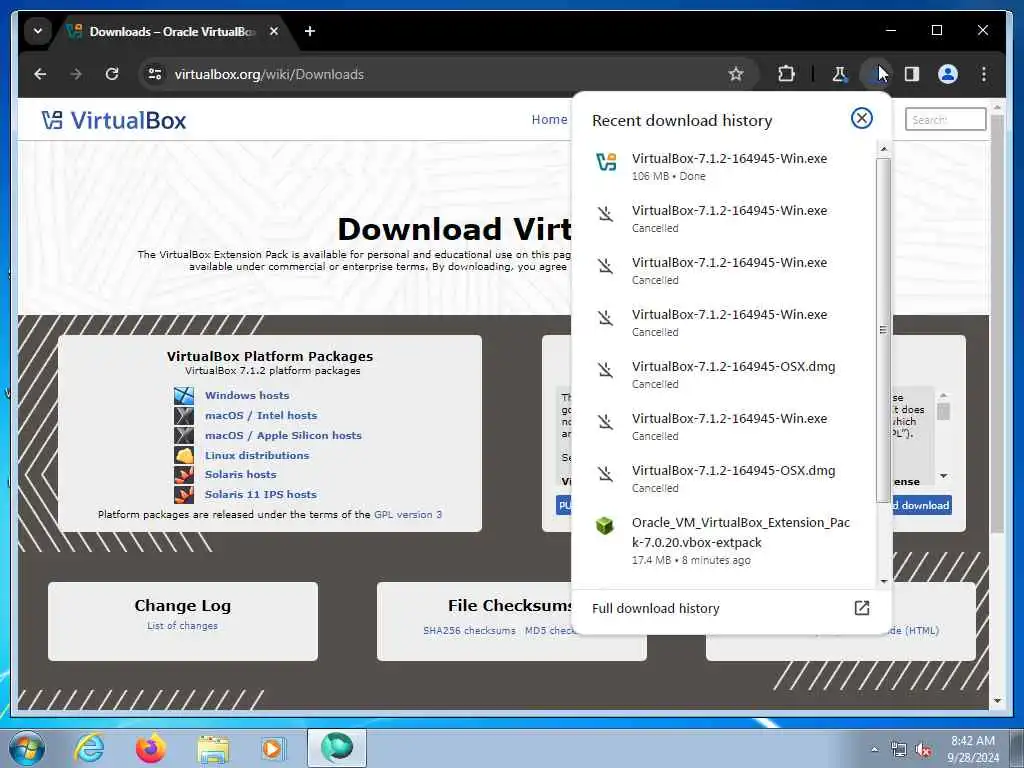Launch Firefox from taskbar
1024x768 pixels.
point(151,748)
